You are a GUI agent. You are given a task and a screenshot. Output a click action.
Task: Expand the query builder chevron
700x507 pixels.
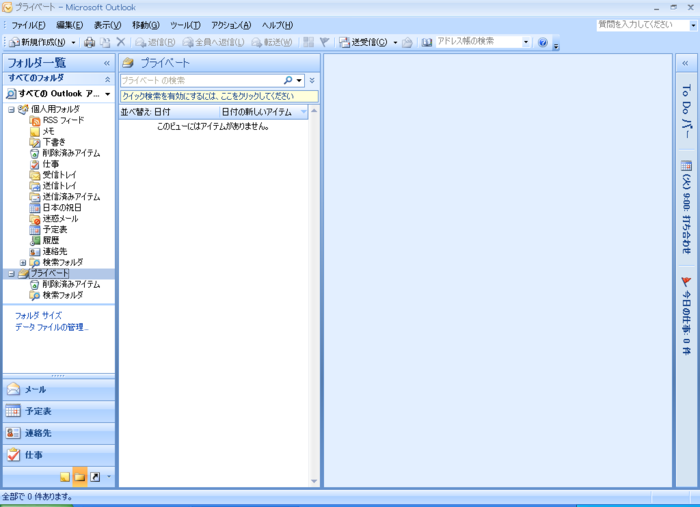312,81
